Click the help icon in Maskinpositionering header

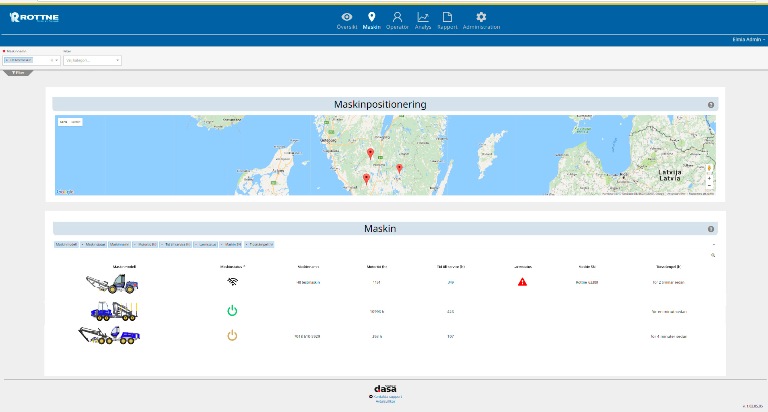pyautogui.click(x=710, y=105)
